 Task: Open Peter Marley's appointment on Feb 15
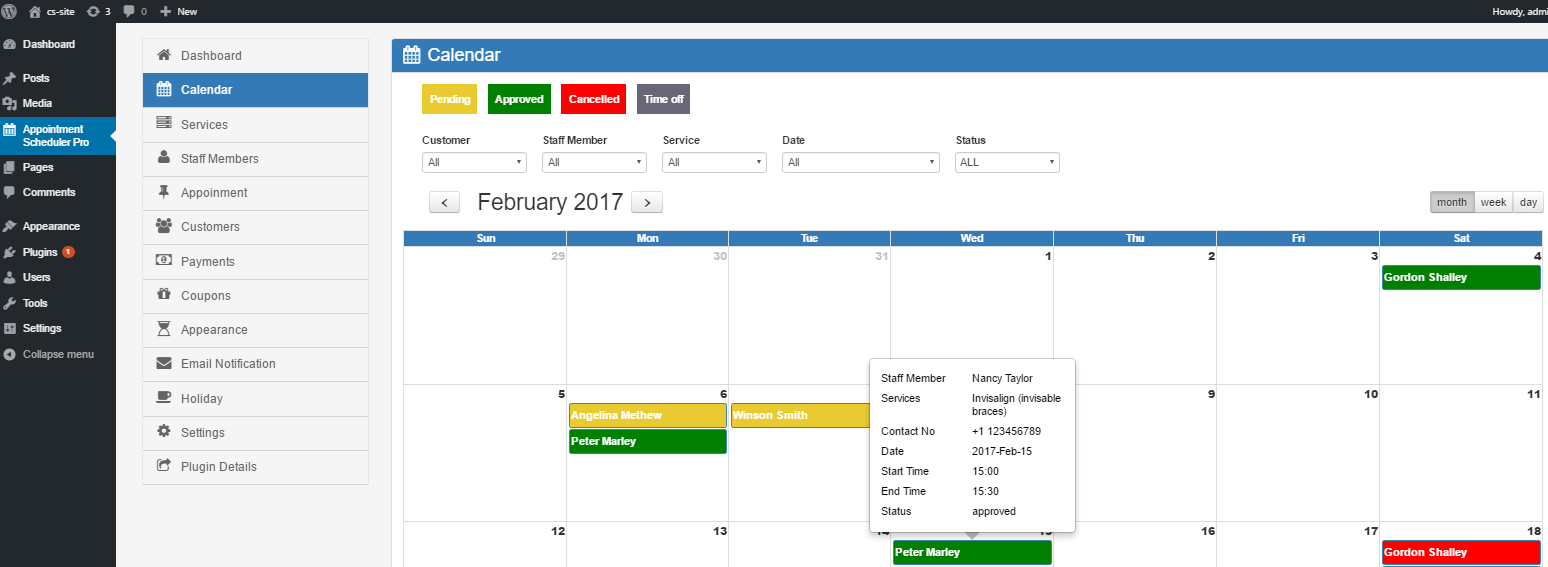coord(972,552)
